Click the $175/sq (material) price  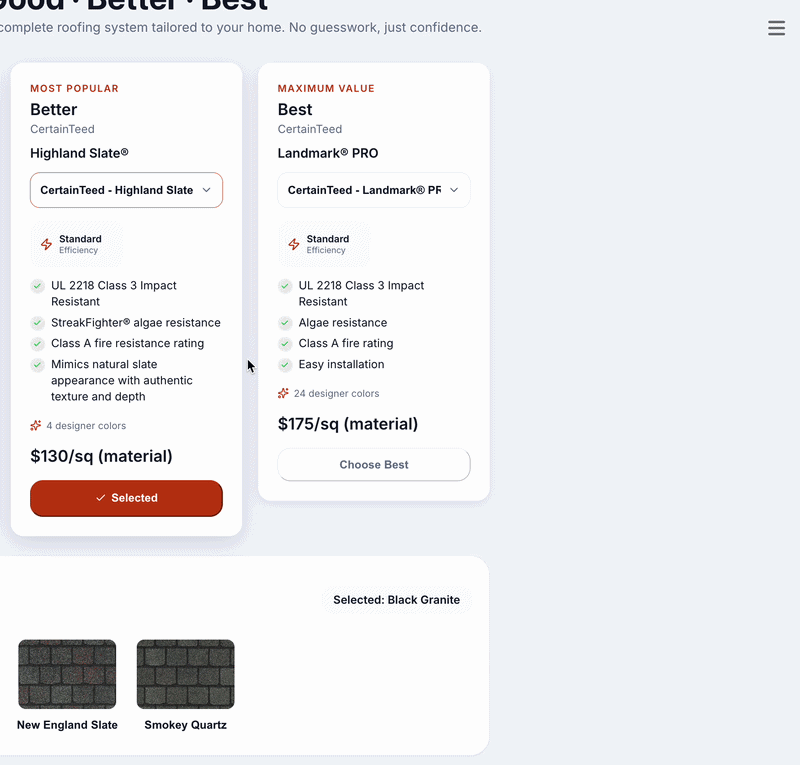click(x=348, y=424)
